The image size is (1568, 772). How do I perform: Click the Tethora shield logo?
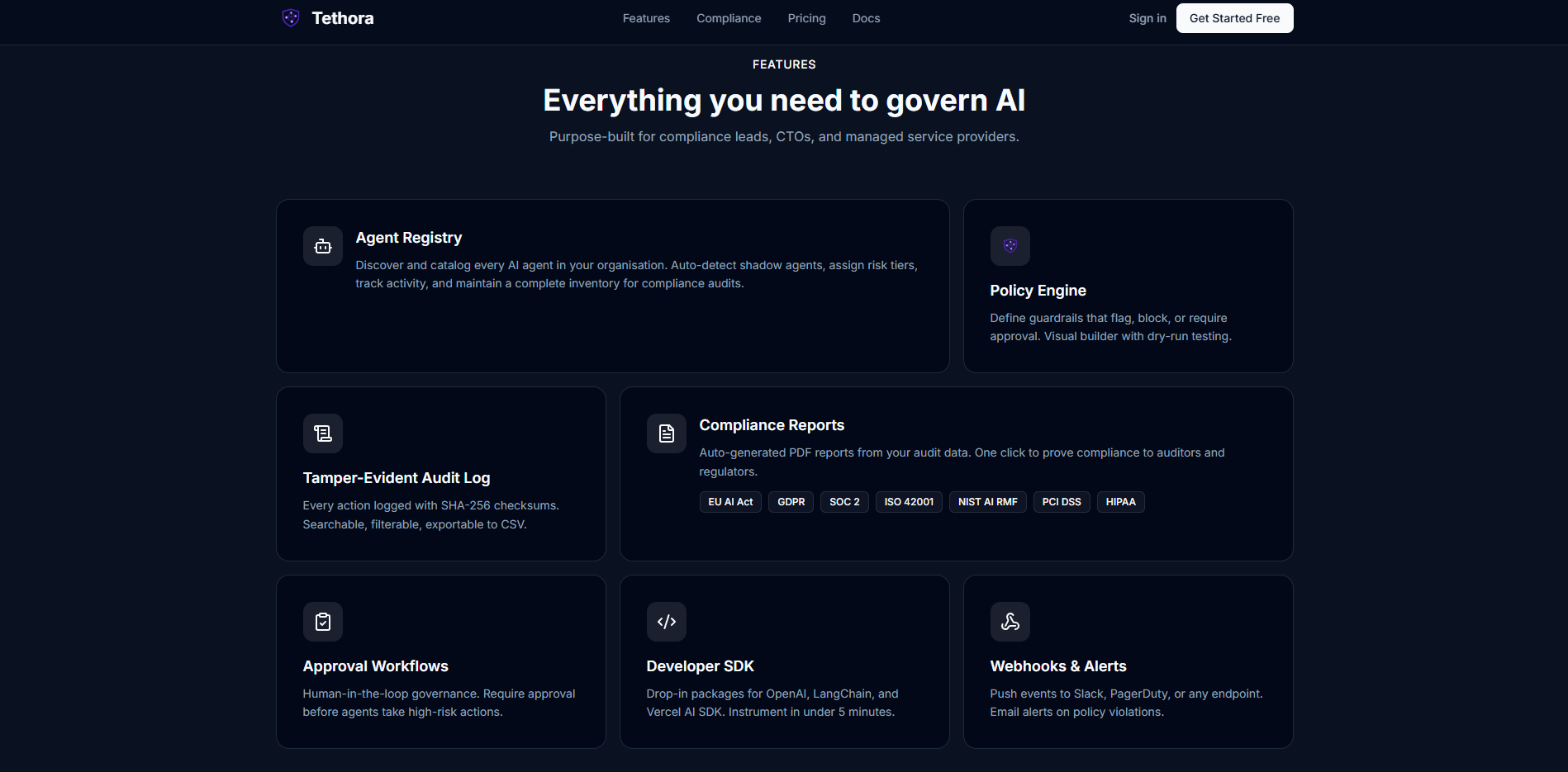pos(290,17)
